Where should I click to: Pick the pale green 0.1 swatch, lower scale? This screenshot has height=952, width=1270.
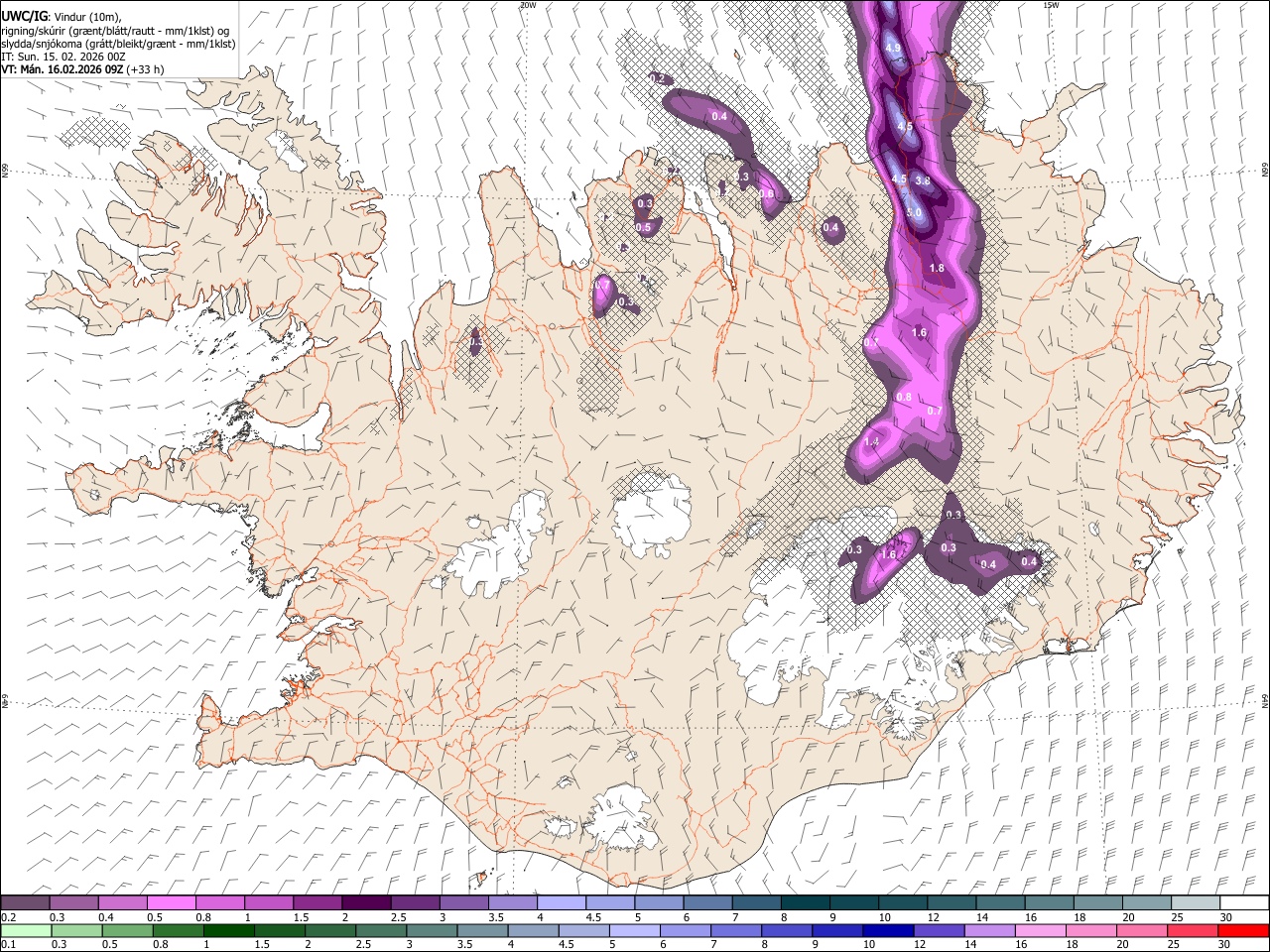(x=26, y=930)
